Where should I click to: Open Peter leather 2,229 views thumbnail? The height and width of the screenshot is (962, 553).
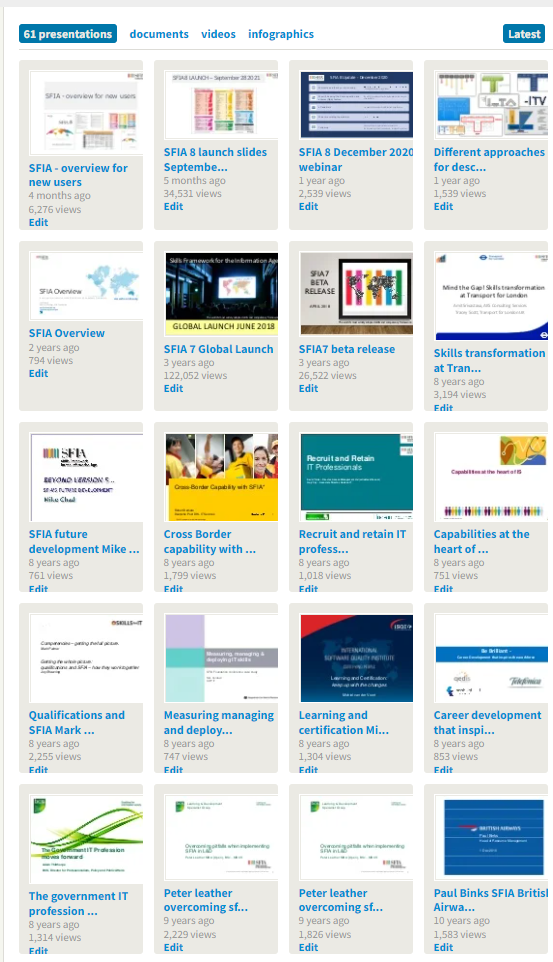(221, 837)
